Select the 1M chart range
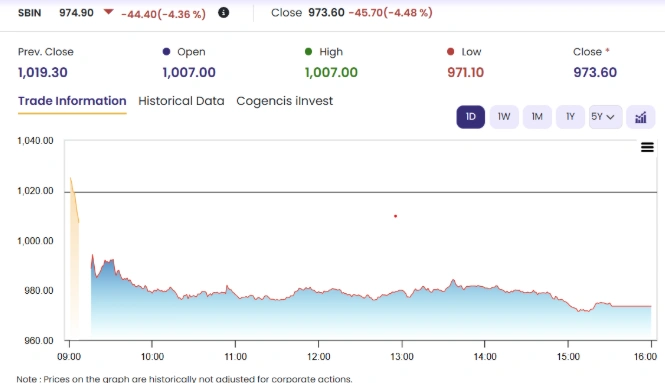 pos(537,117)
